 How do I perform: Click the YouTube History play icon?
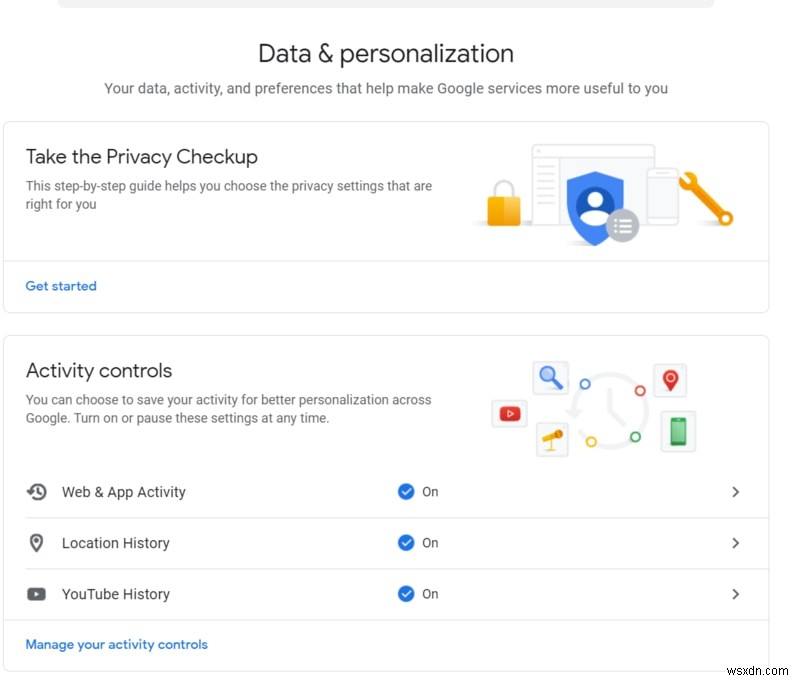click(37, 594)
